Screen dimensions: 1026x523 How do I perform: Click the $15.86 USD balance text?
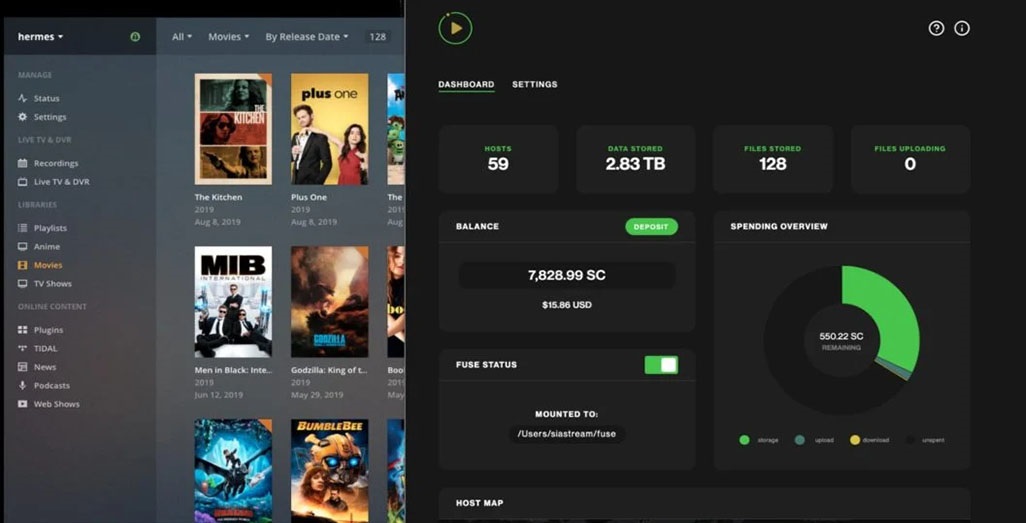point(567,305)
